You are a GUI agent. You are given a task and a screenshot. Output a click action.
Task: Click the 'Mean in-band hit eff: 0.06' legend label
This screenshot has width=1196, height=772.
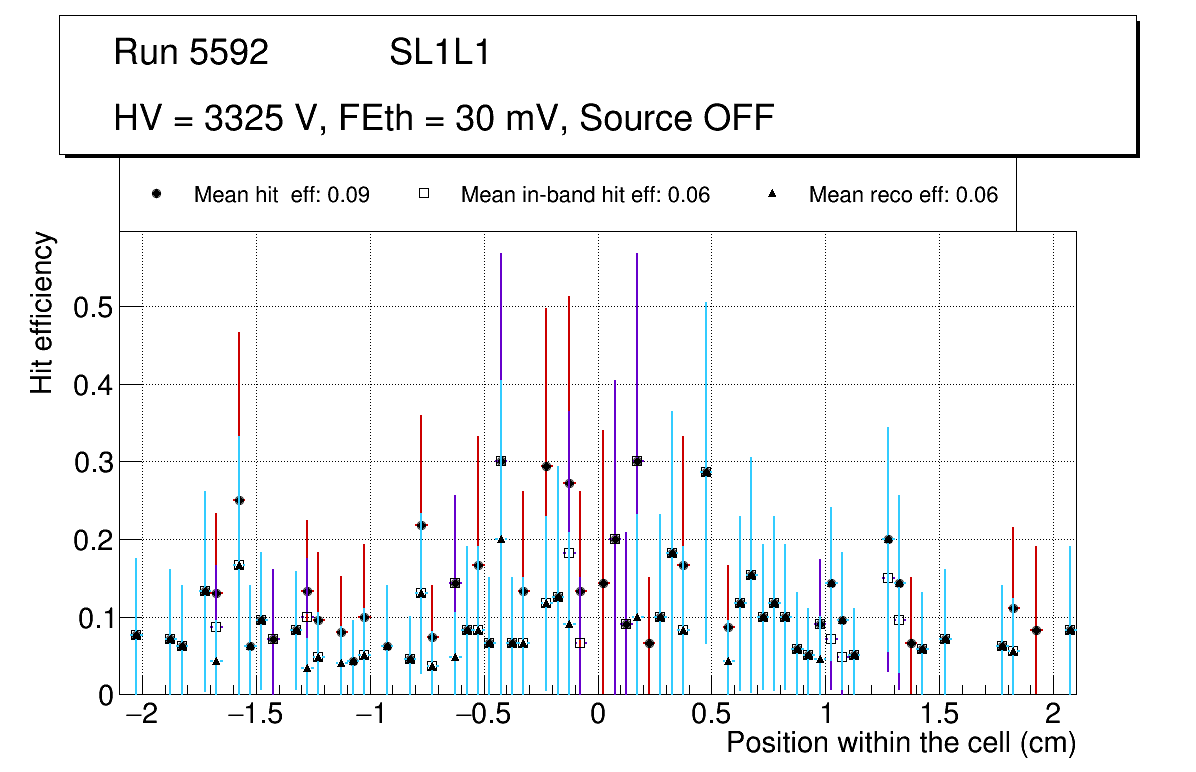[585, 195]
